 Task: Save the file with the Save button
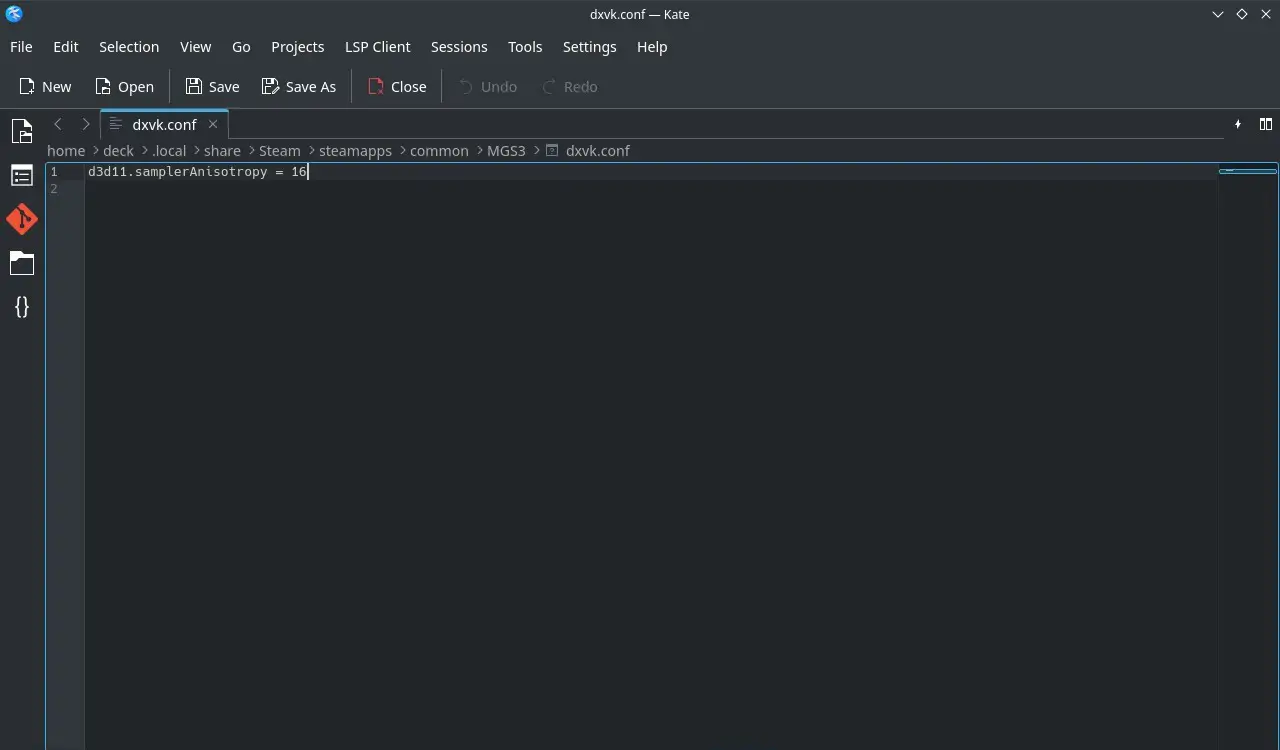212,87
